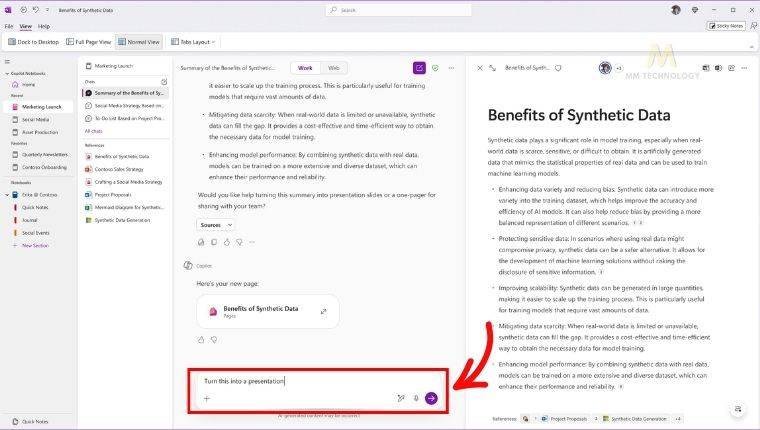
Task: Expand the Sources dropdown
Action: 216,225
